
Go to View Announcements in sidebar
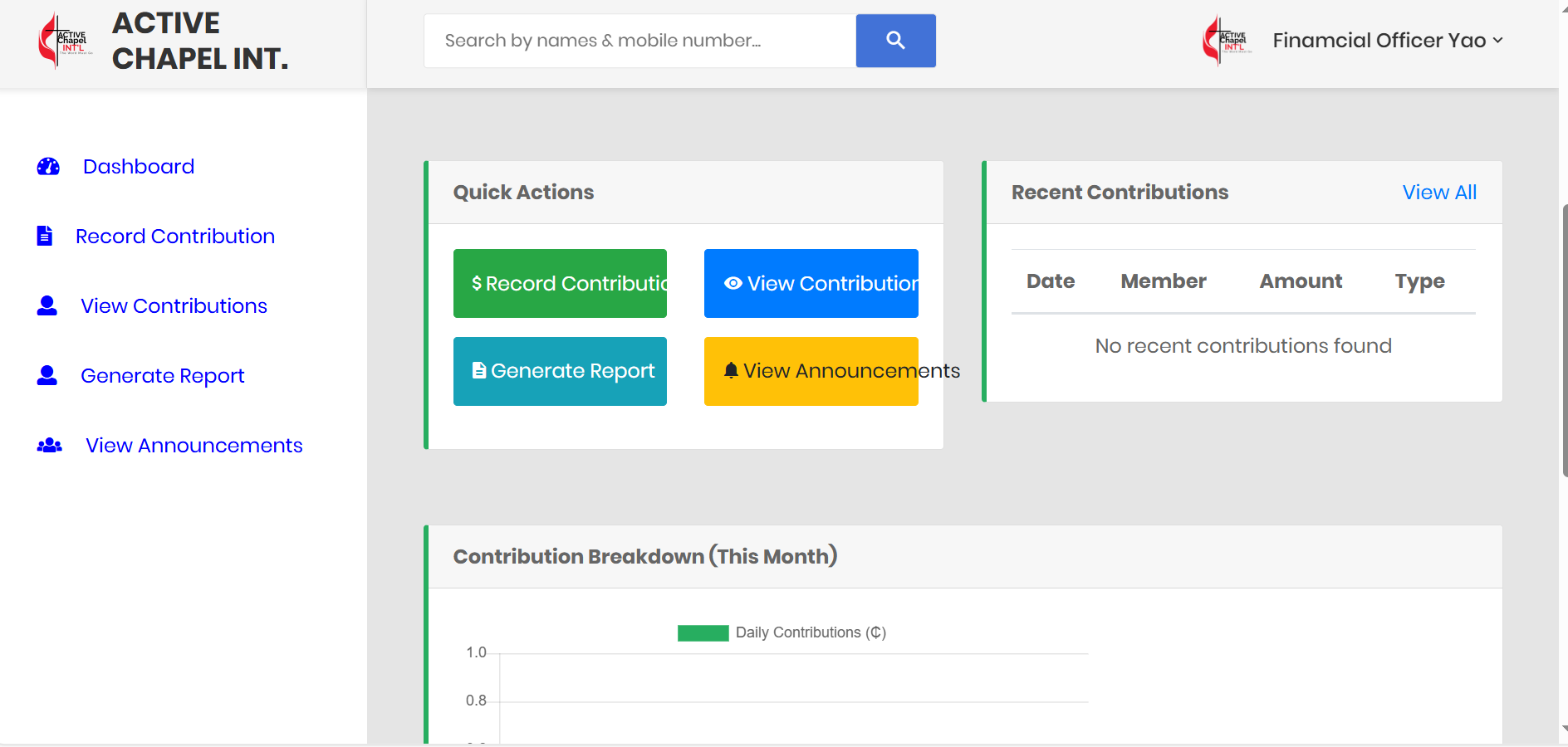click(194, 446)
